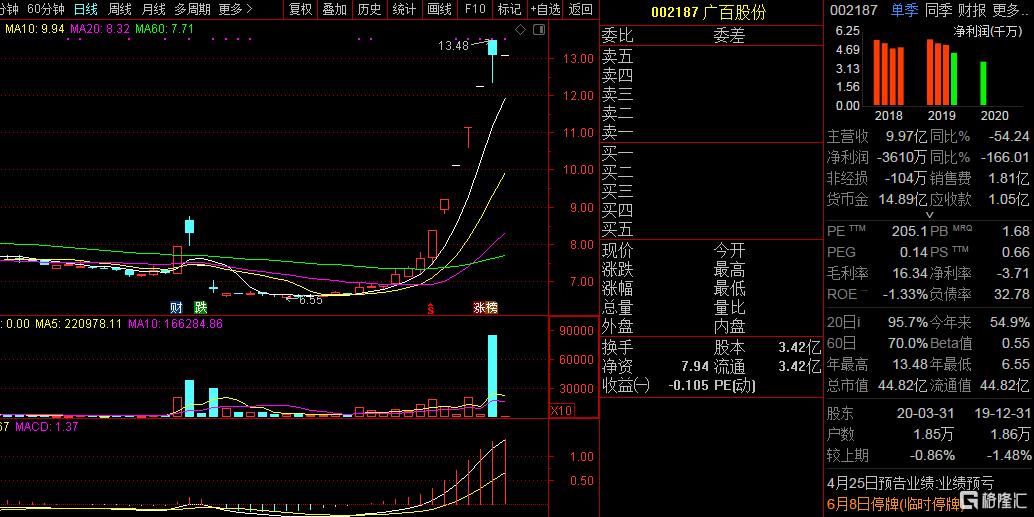Click the MACD: 1.37 indicator label
The width and height of the screenshot is (1034, 517).
point(47,427)
